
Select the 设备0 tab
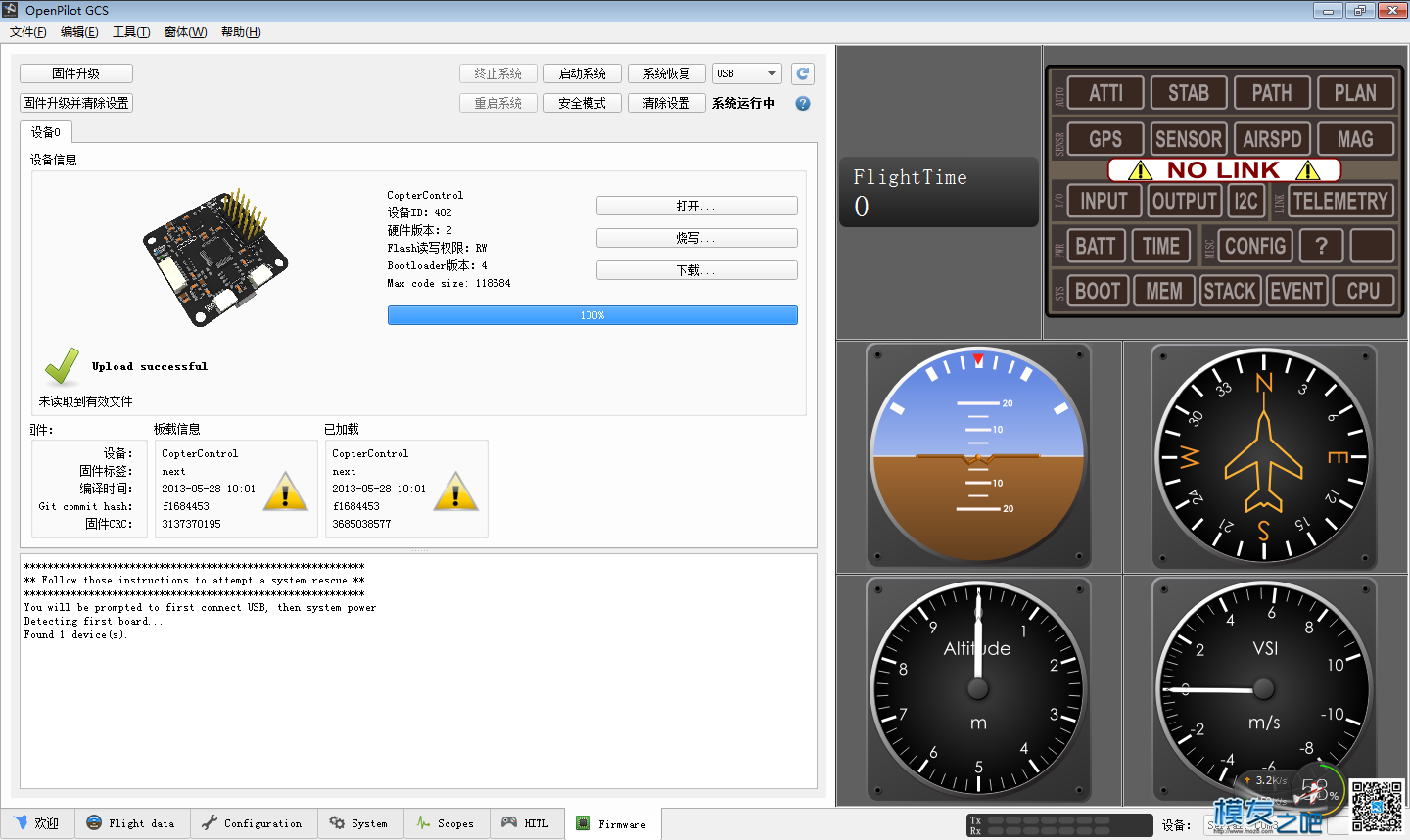coord(46,132)
